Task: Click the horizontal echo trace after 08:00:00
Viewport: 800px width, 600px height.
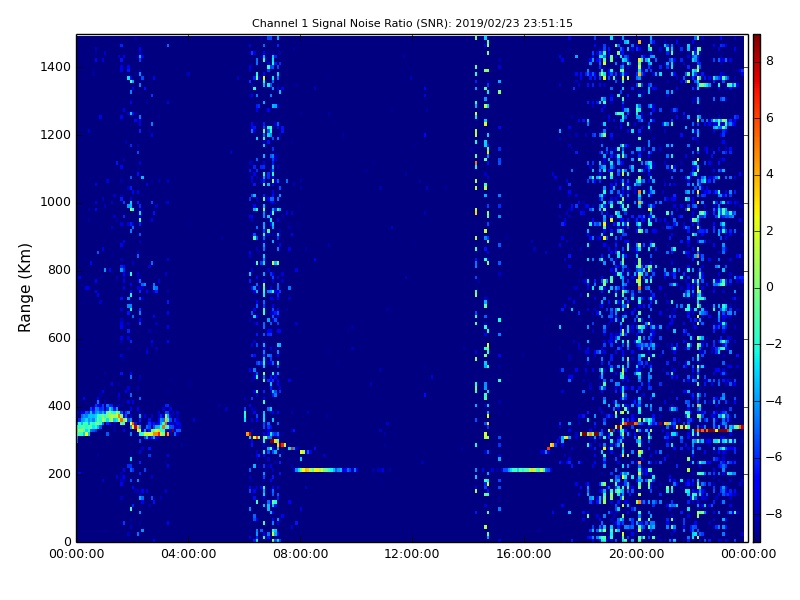Action: point(326,470)
